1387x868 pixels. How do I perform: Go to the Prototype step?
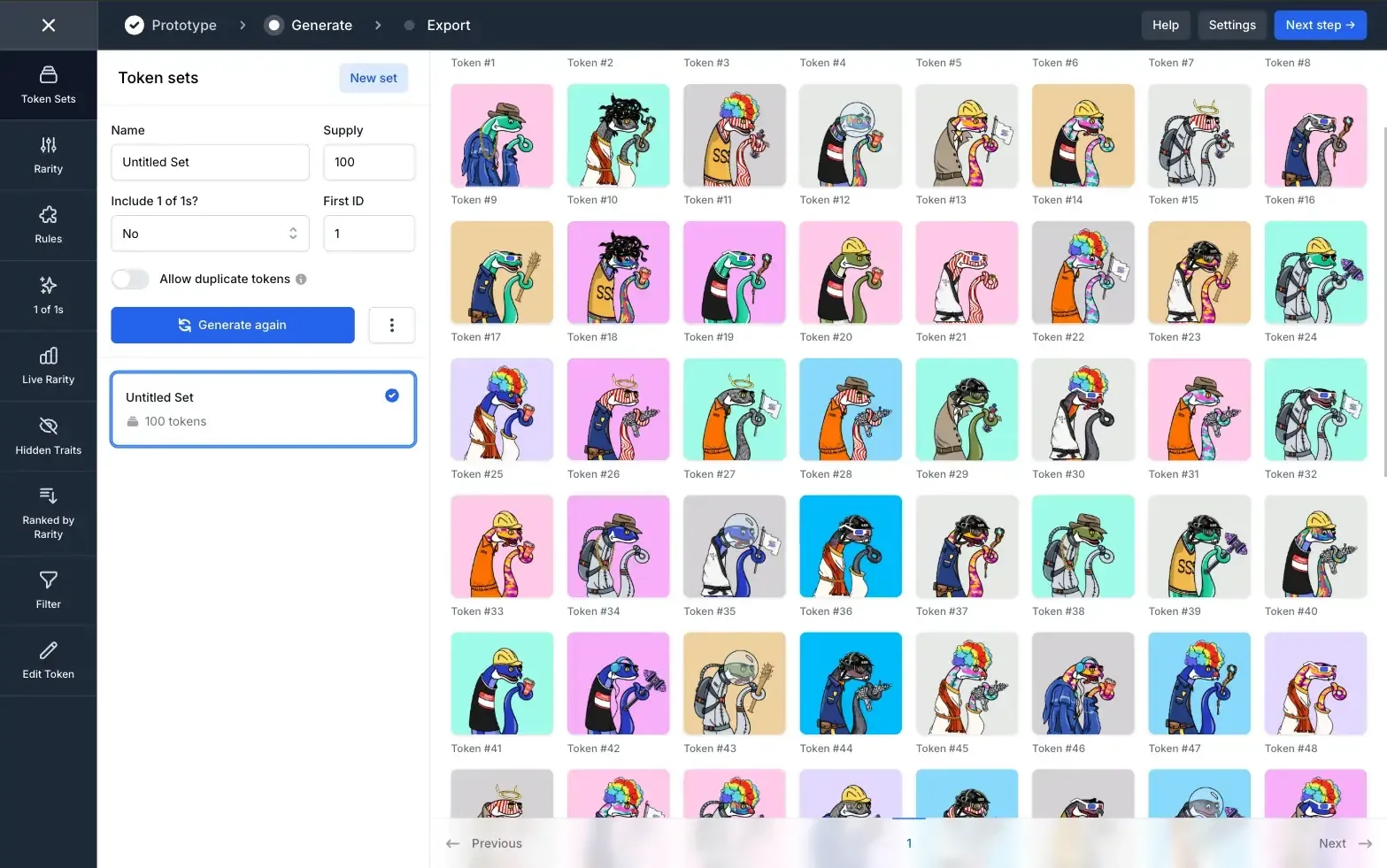[171, 25]
